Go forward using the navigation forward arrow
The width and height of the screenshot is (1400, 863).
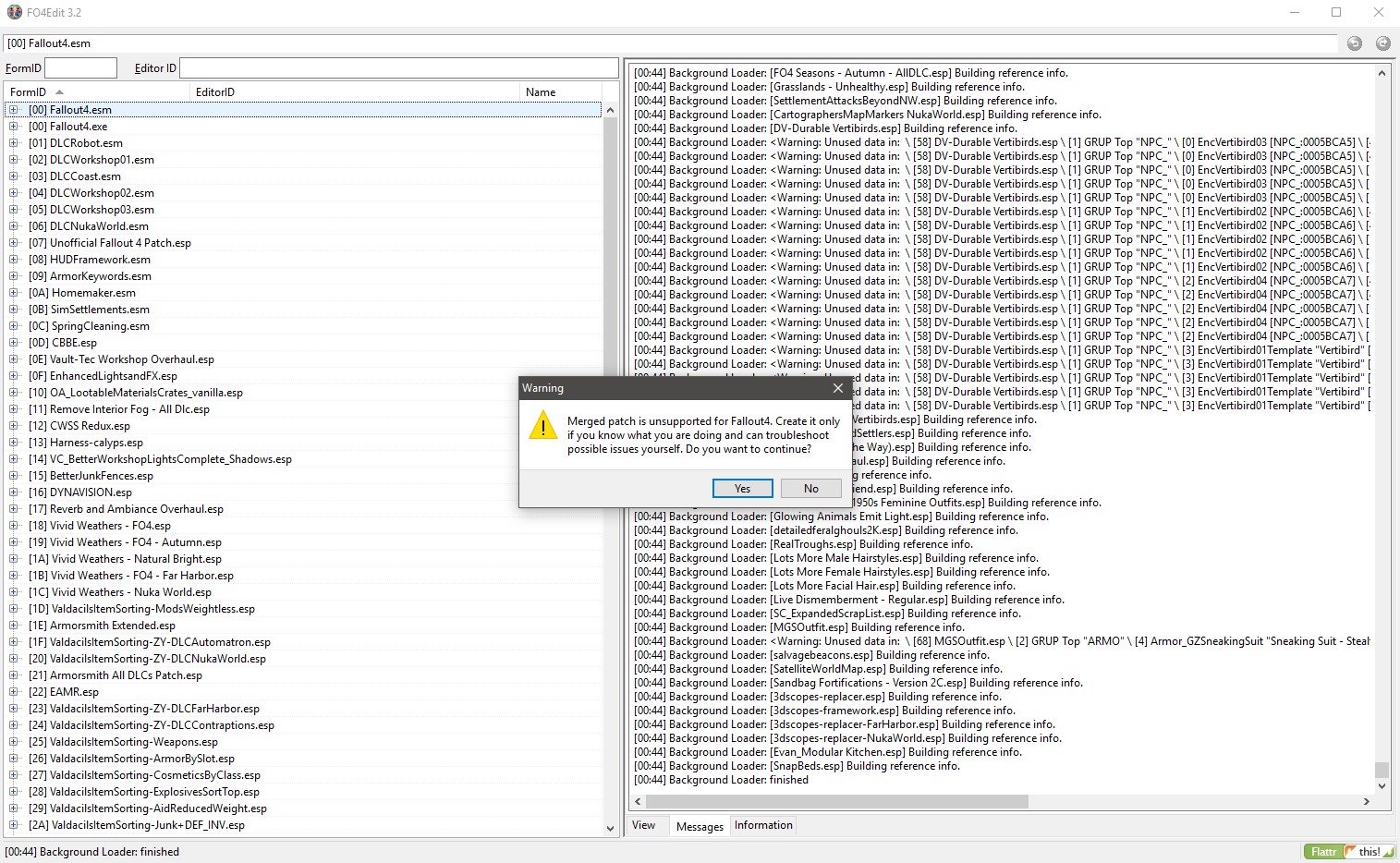[x=1382, y=43]
